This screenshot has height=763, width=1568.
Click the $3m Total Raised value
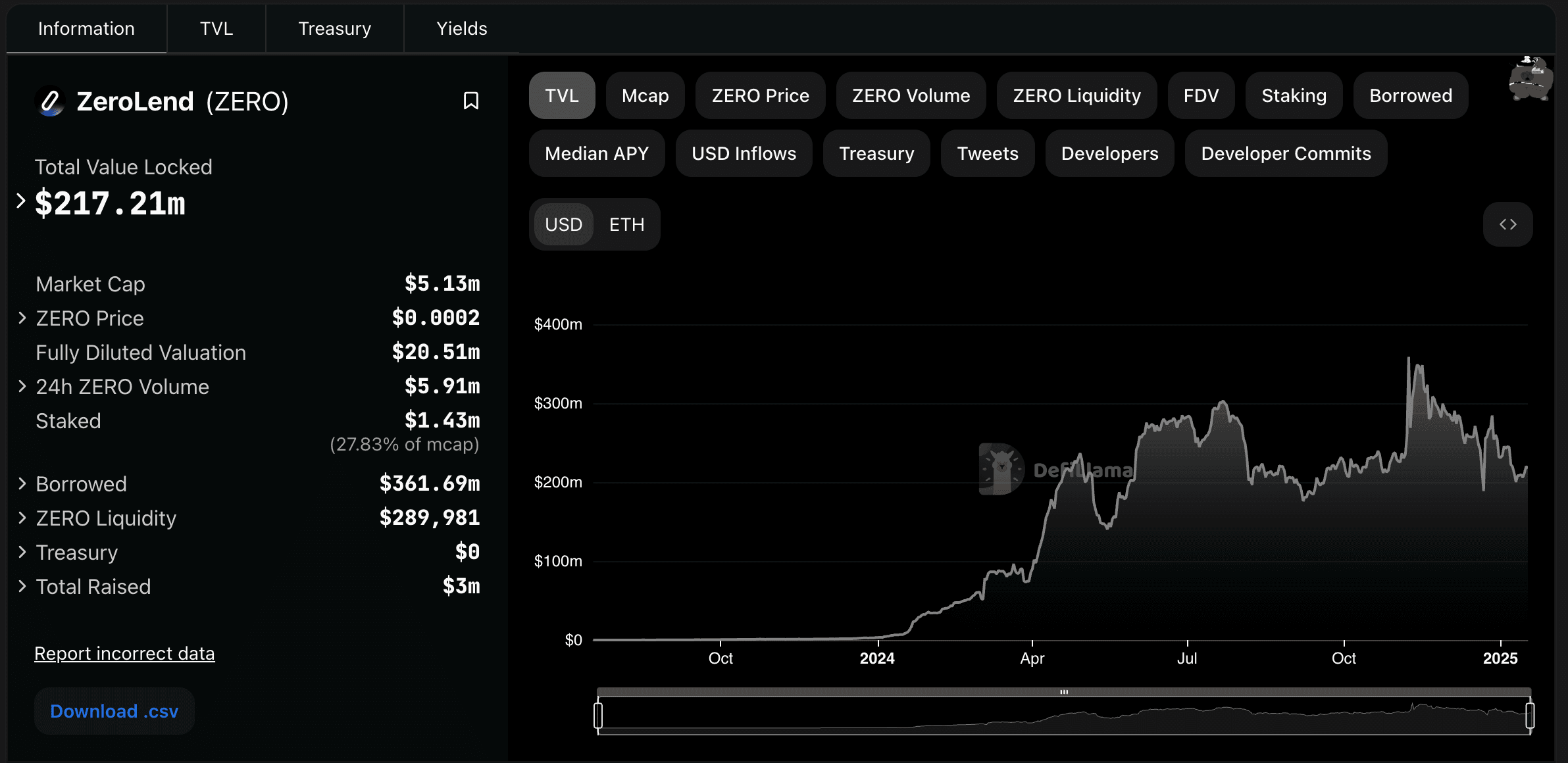[x=461, y=587]
